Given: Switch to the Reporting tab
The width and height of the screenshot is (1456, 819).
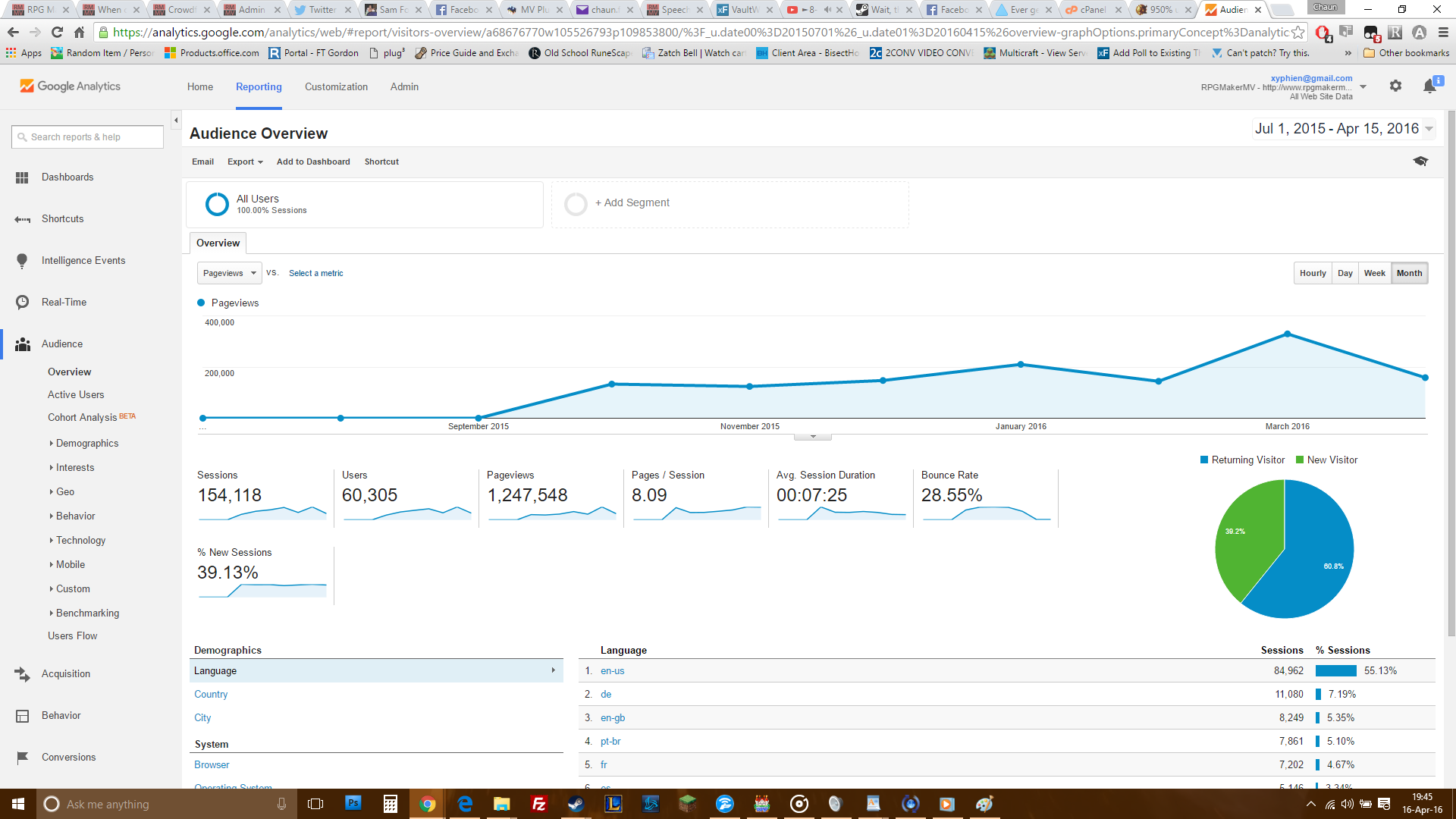Looking at the screenshot, I should [259, 87].
